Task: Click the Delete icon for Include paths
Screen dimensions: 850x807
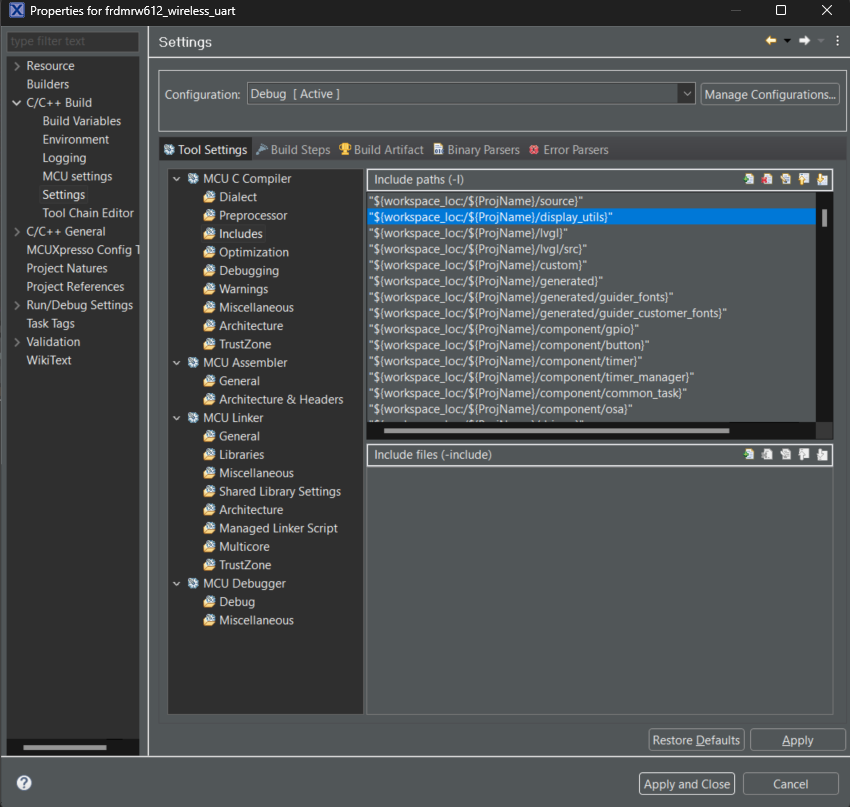Action: [767, 180]
